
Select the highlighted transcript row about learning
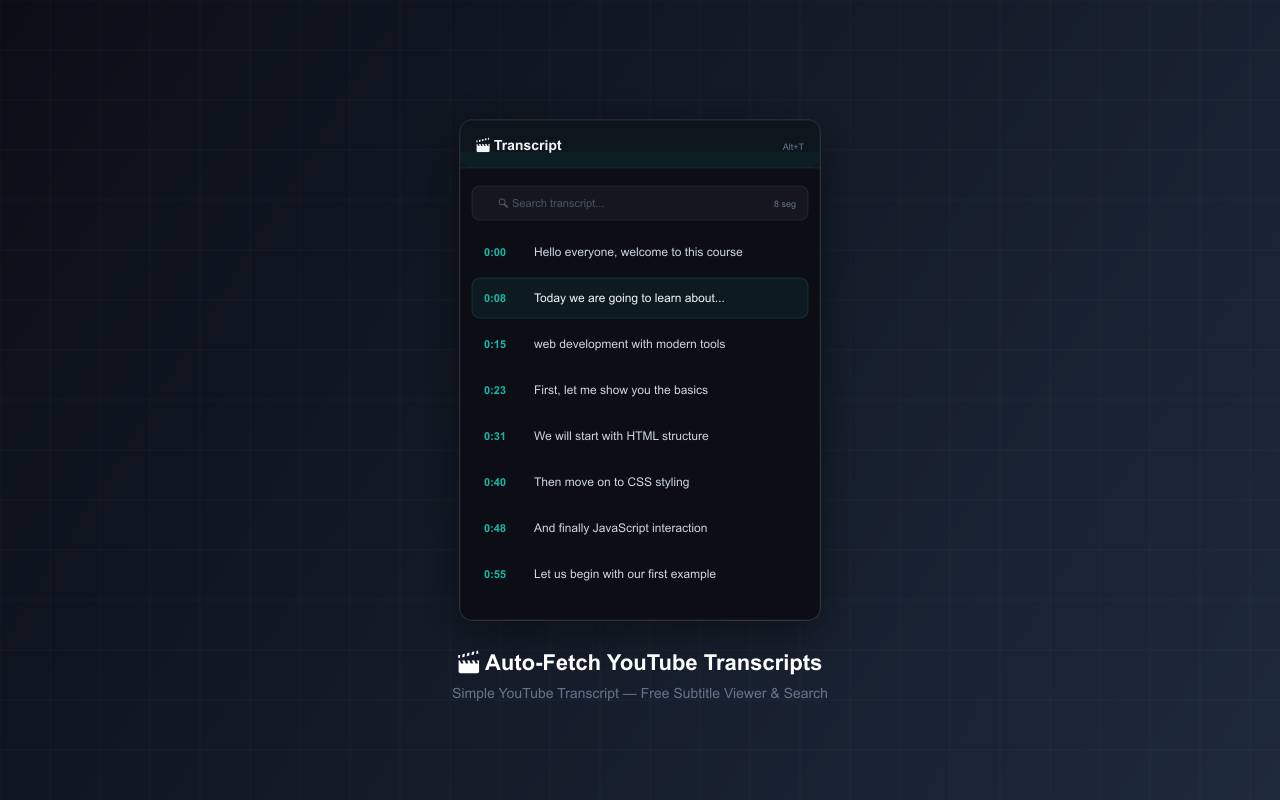(x=640, y=298)
